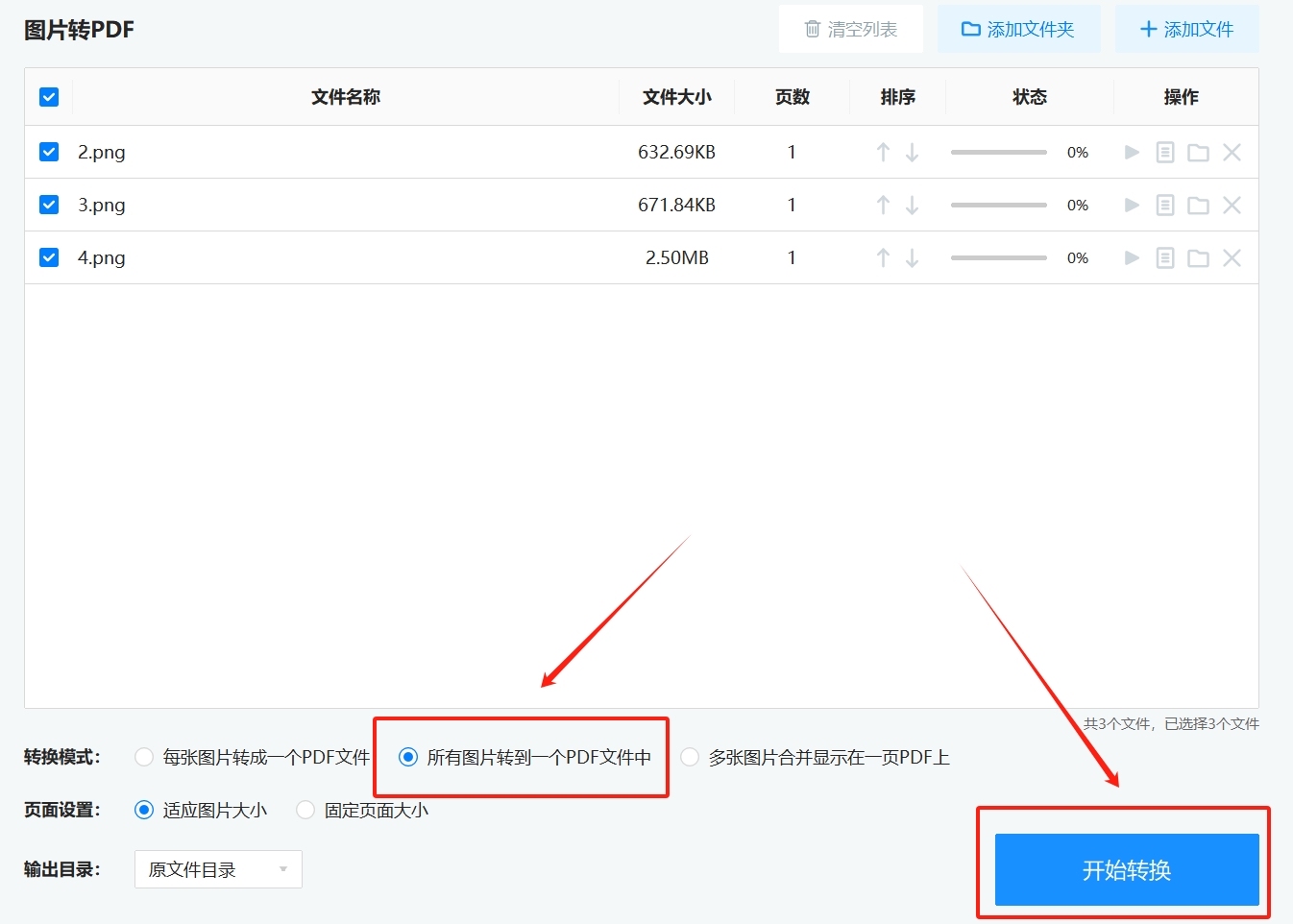Move 2.png down with the down arrow
Image resolution: width=1293 pixels, height=924 pixels.
[911, 152]
